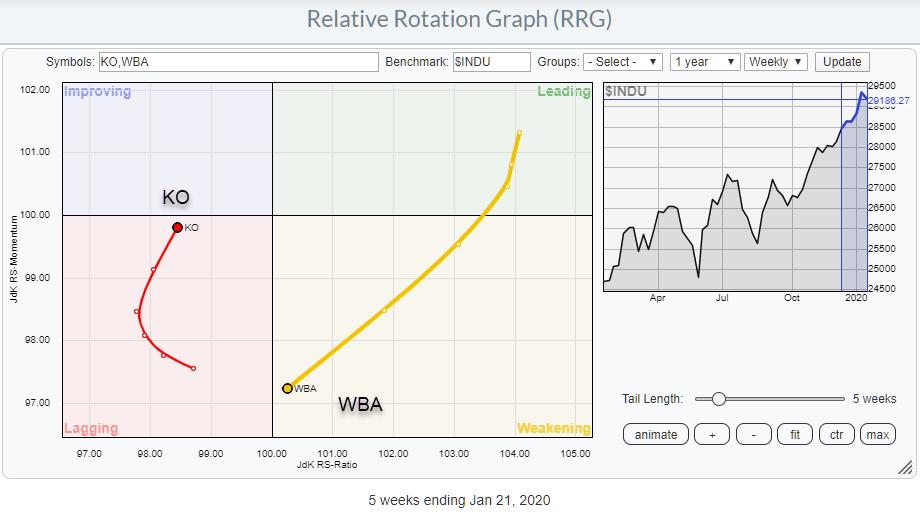The image size is (920, 517).
Task: Click the minus zoom-out button
Action: click(x=752, y=435)
